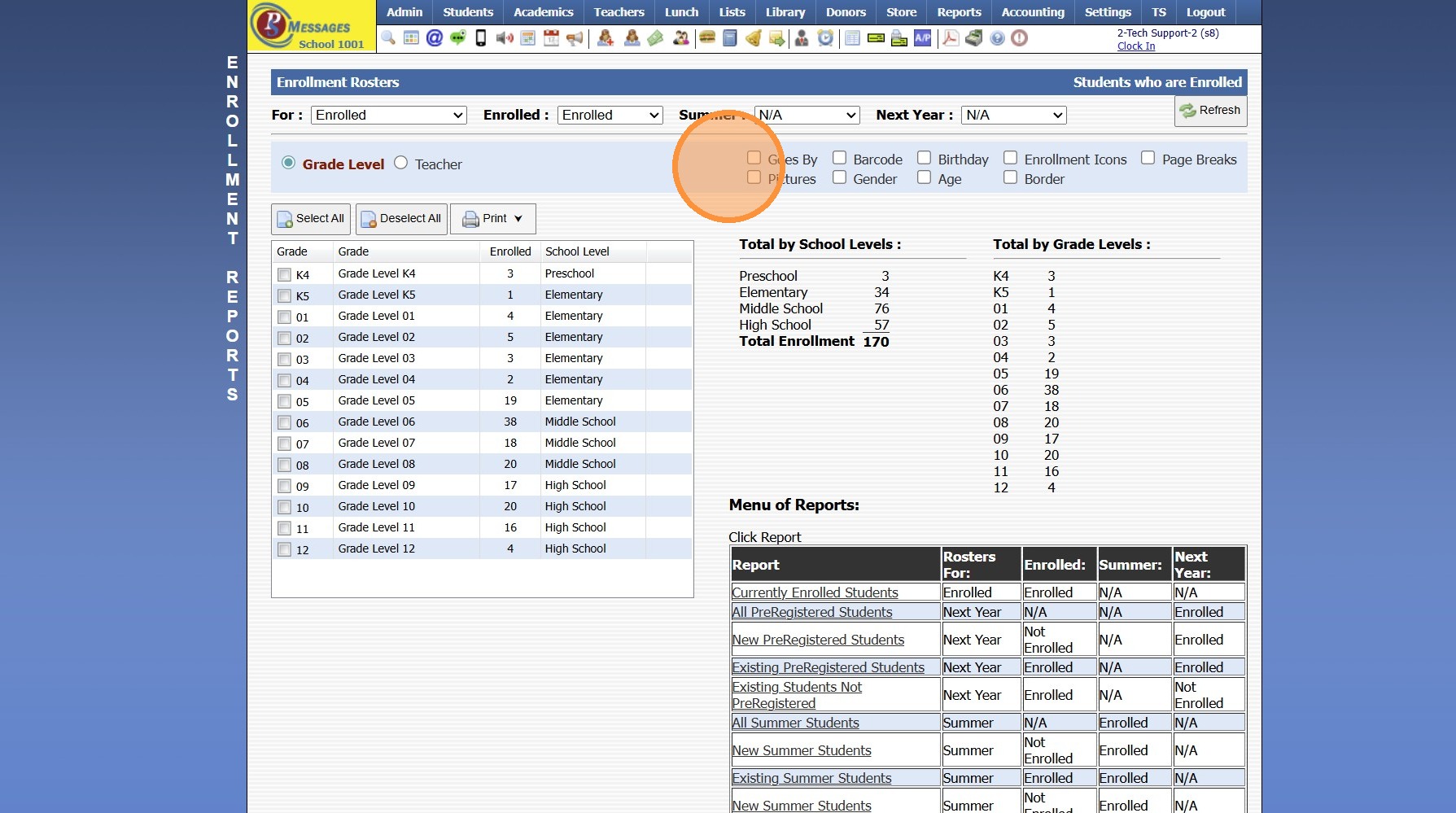Click the A/P accounts payable icon

922,38
